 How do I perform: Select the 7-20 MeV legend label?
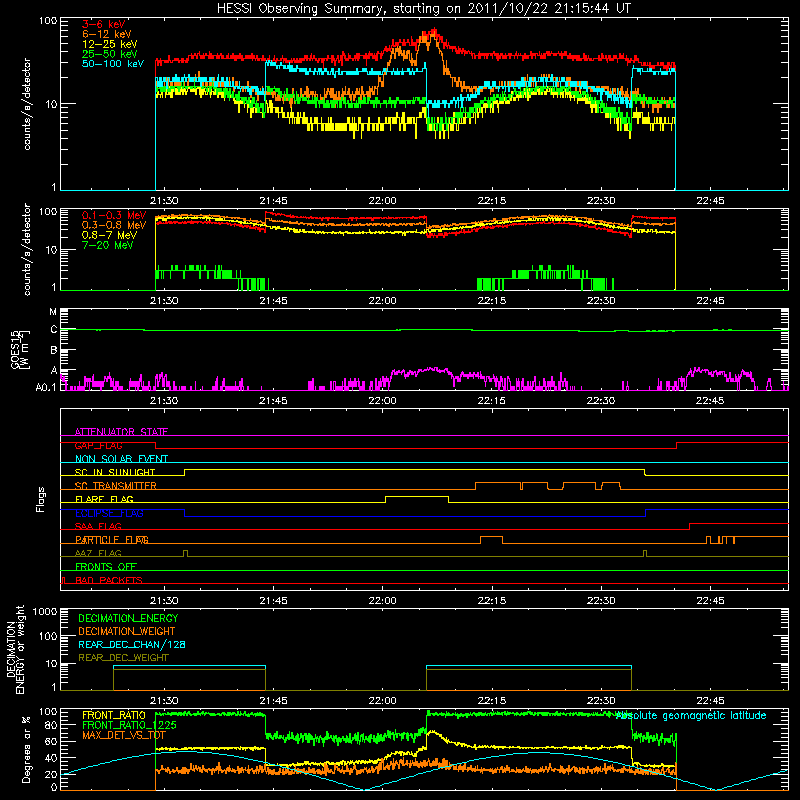coord(107,245)
